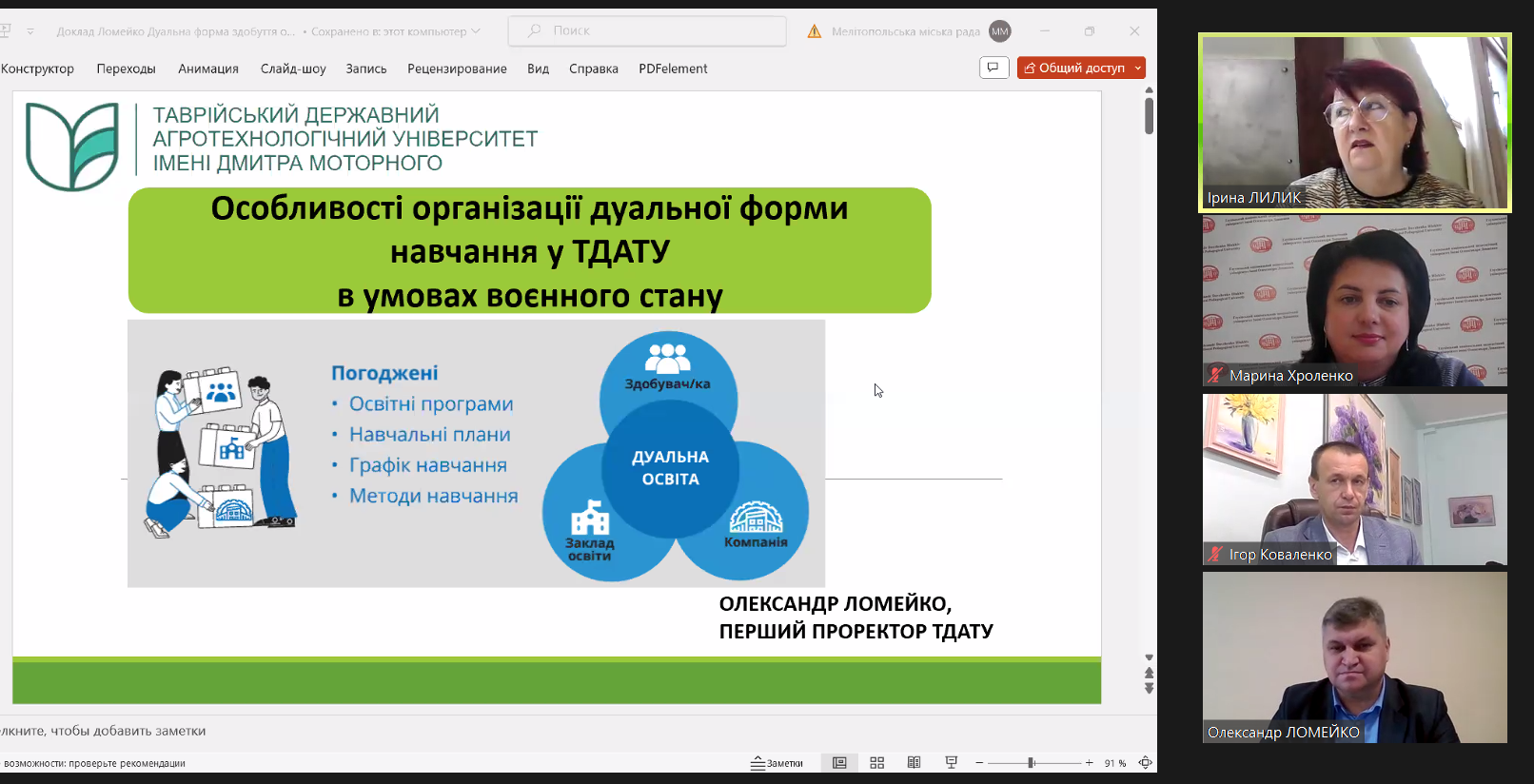Click the vertical scrollbar thumb
The image size is (1534, 784).
pyautogui.click(x=1149, y=116)
